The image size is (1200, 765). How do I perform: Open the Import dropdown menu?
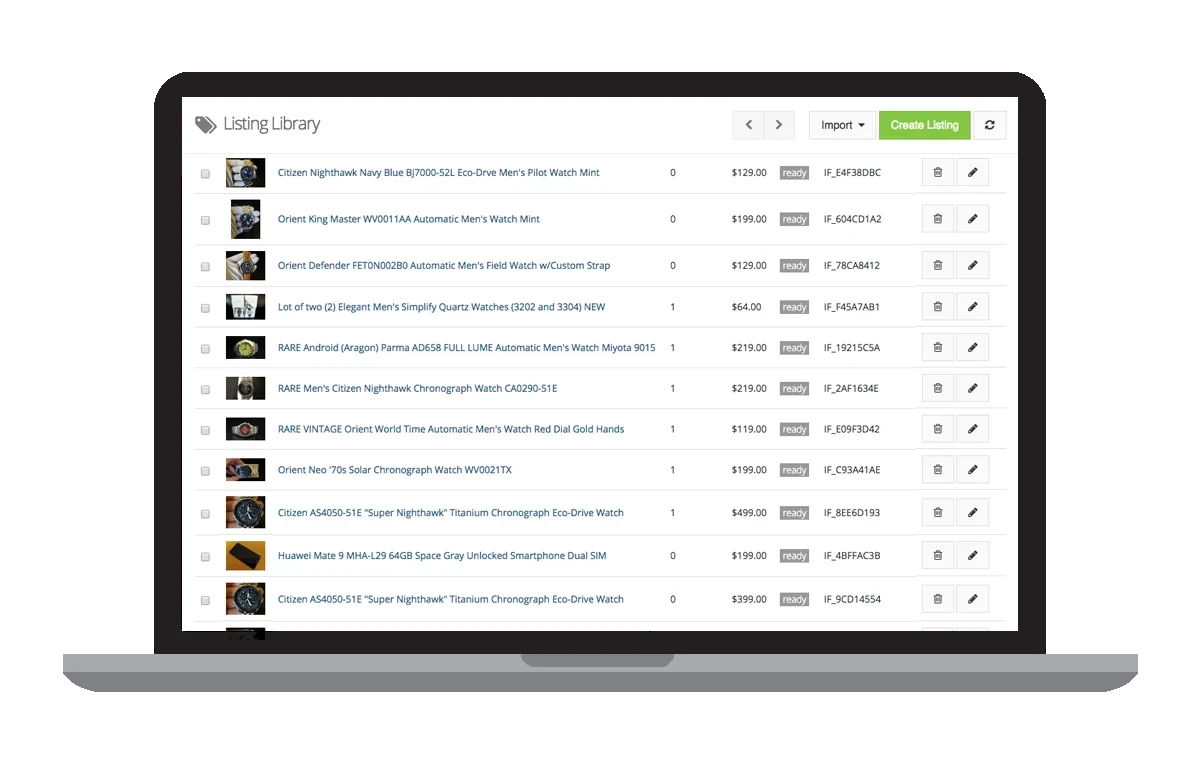coord(842,125)
